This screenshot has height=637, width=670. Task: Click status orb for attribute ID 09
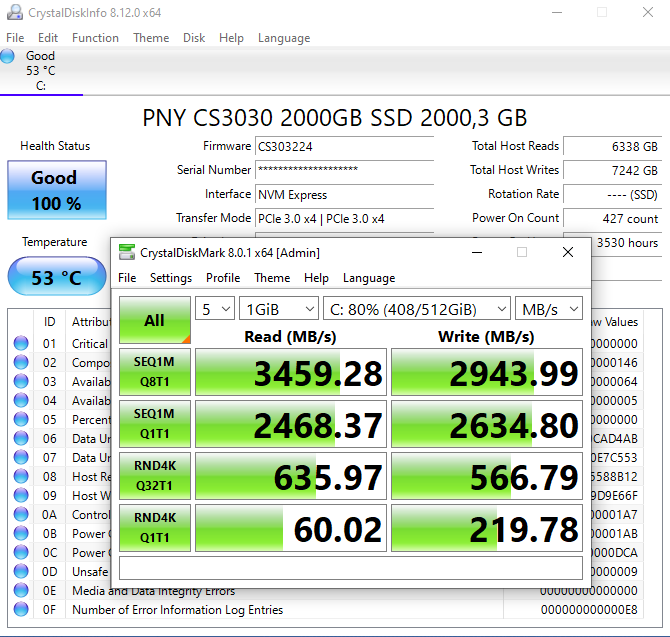pyautogui.click(x=21, y=495)
